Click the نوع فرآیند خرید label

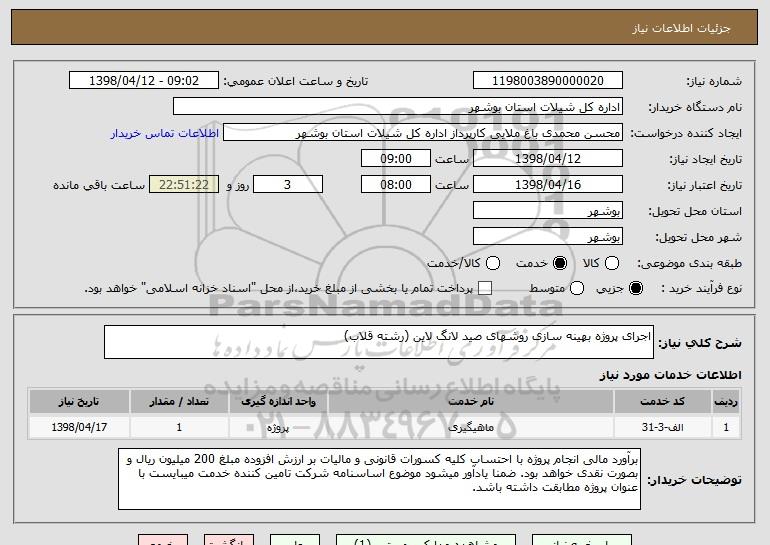tap(702, 289)
